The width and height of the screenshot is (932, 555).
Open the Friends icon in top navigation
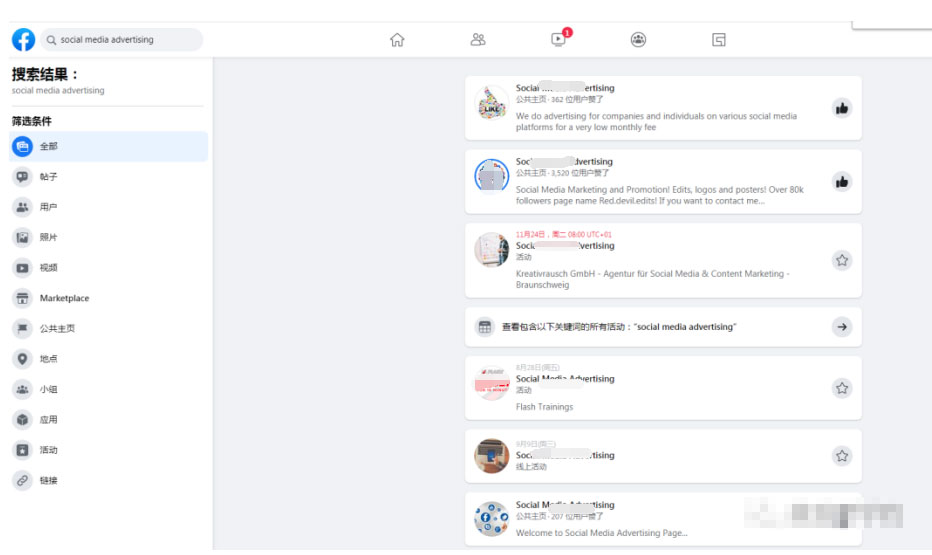coord(478,40)
